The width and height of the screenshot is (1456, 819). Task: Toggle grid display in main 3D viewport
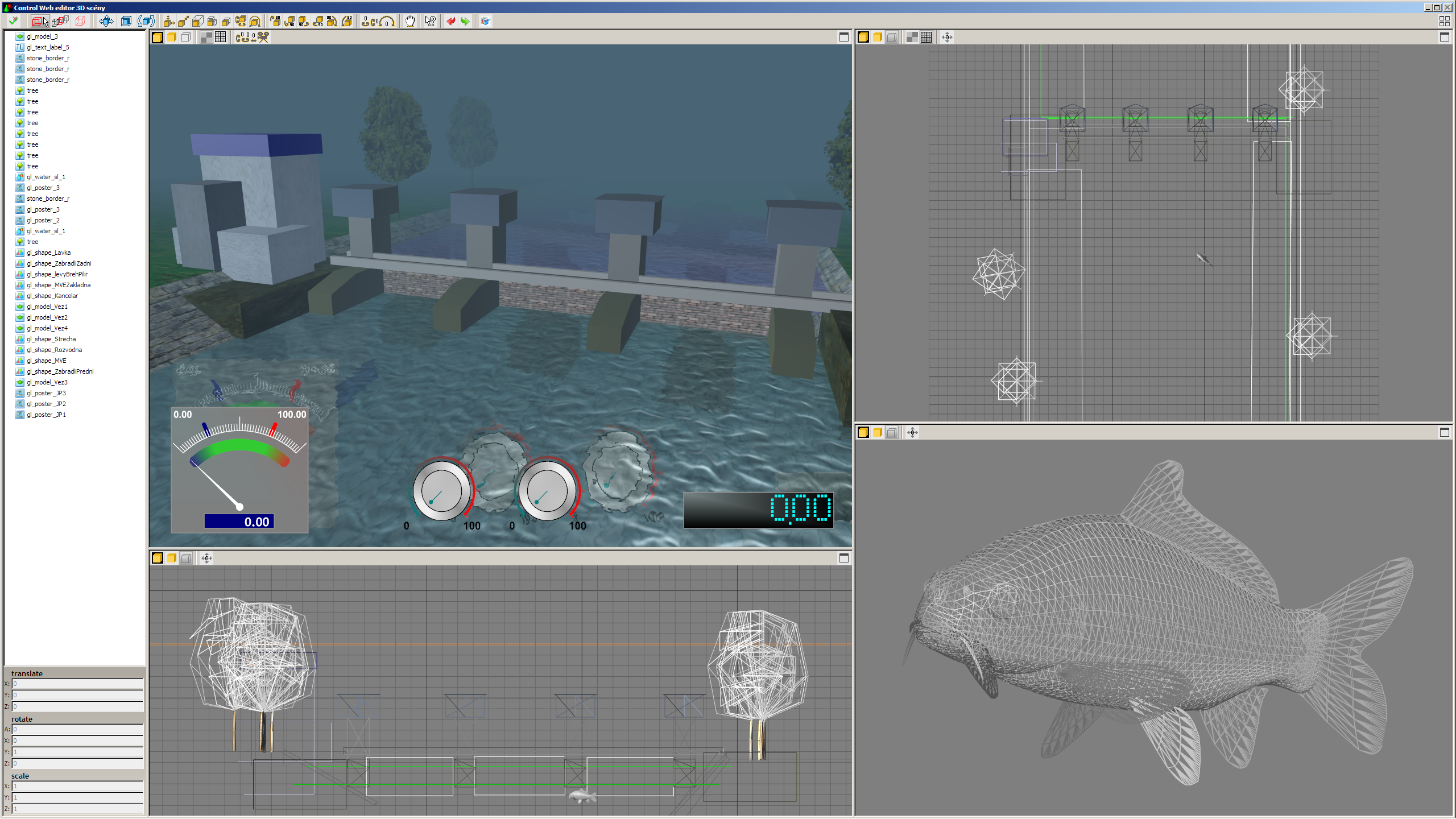coord(221,37)
